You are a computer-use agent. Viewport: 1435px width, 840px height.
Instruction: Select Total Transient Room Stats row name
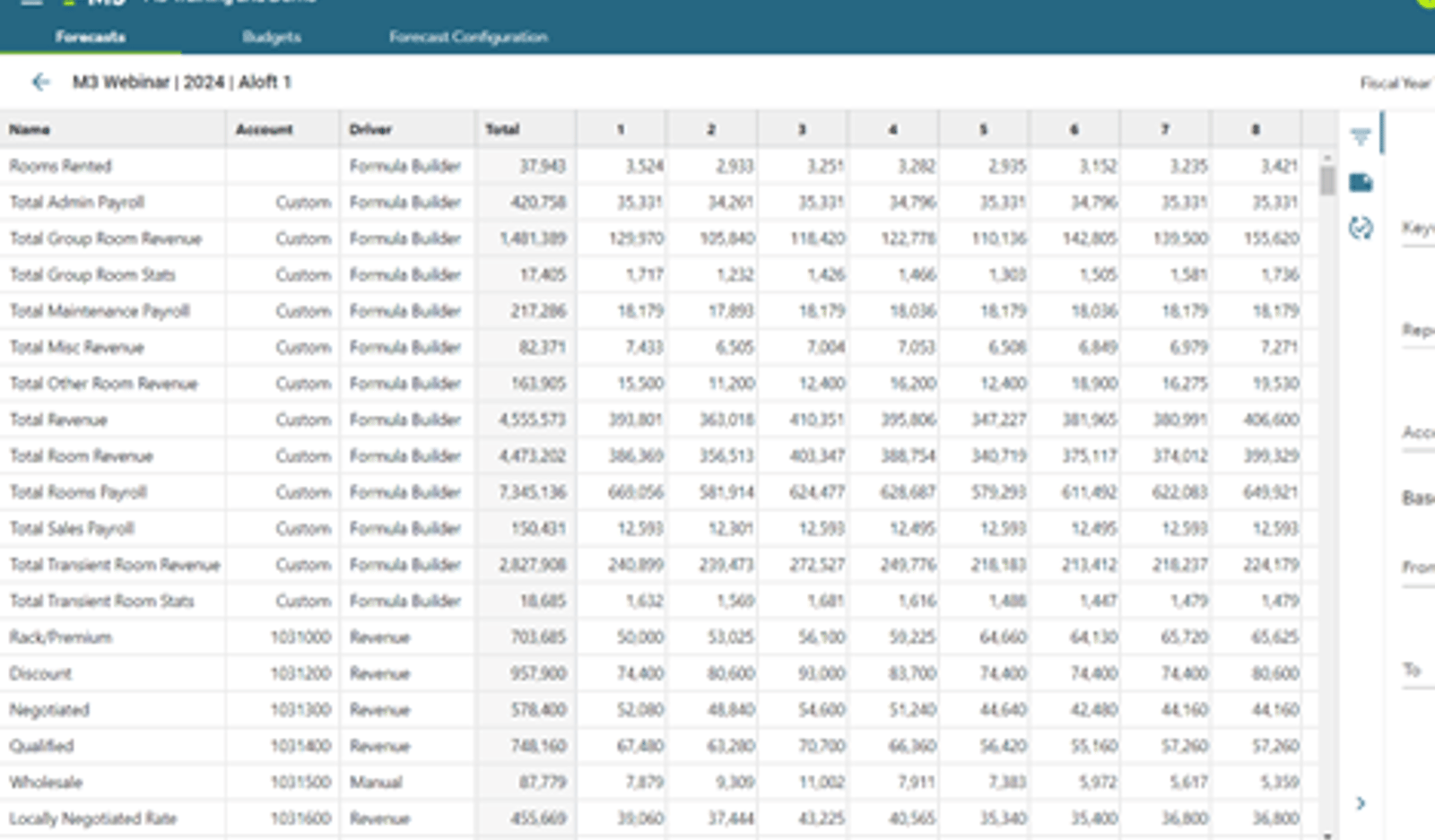(101, 601)
